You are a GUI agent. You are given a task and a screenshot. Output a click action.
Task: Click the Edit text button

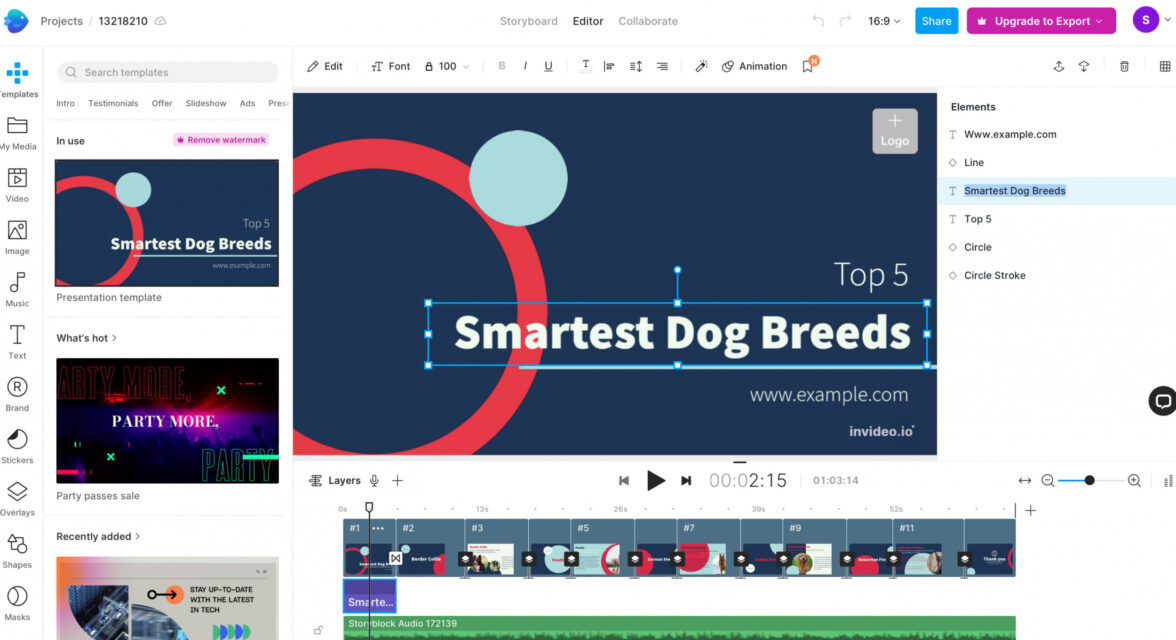click(325, 66)
